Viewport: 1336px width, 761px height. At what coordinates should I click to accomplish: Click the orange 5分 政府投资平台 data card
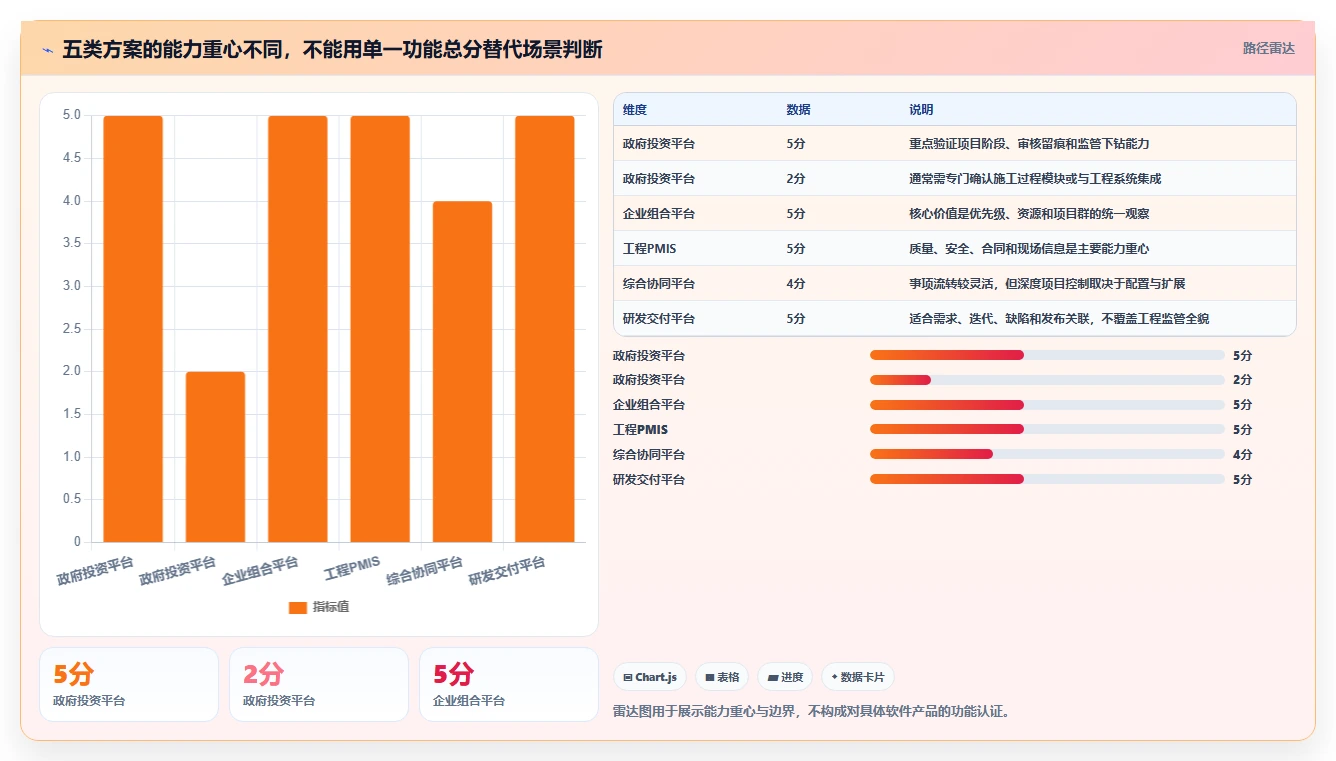tap(129, 684)
